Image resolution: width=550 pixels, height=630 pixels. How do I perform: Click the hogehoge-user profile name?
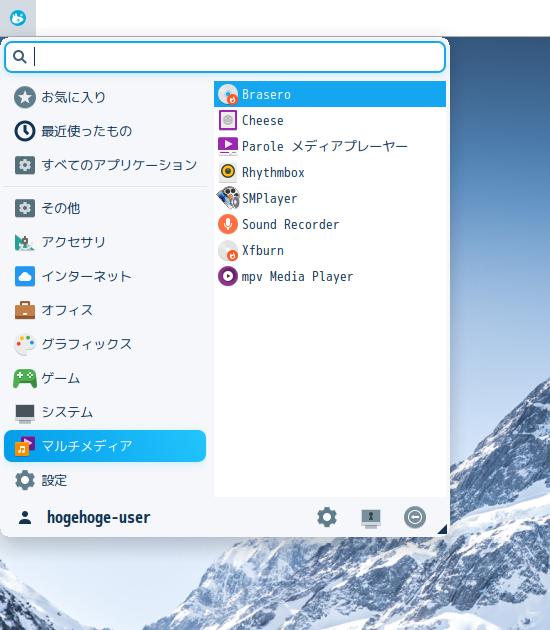pyautogui.click(x=99, y=518)
